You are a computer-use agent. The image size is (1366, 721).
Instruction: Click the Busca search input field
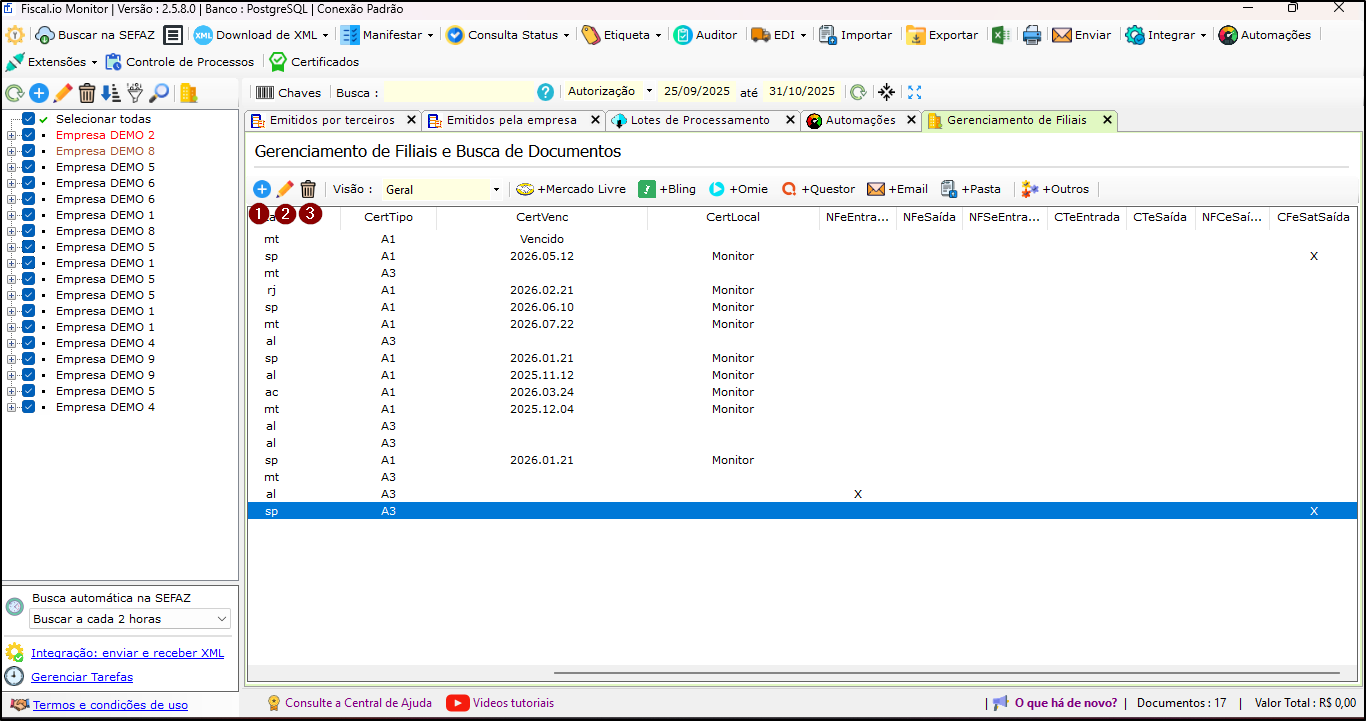pyautogui.click(x=458, y=92)
